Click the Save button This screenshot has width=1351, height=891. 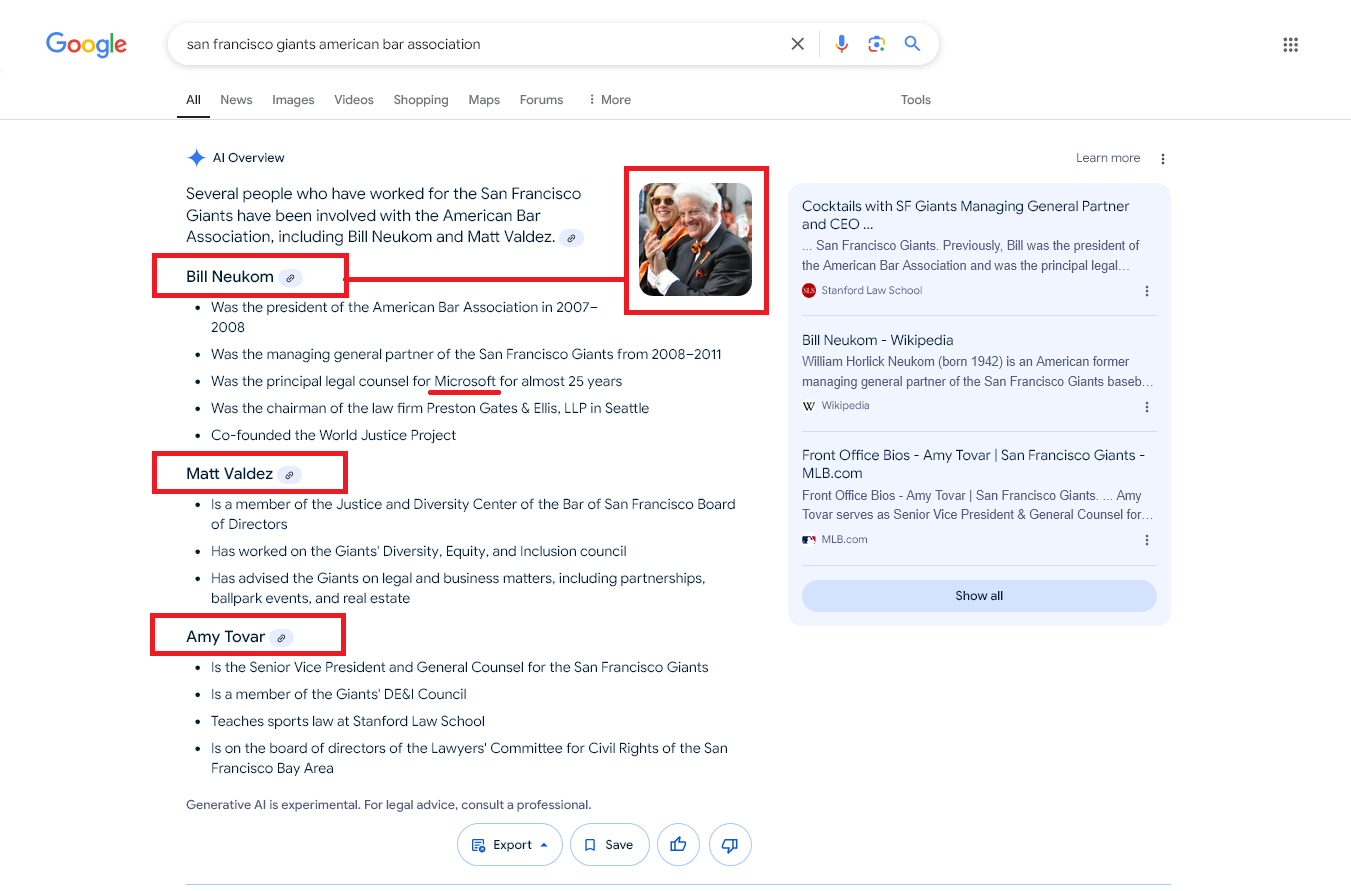(609, 845)
